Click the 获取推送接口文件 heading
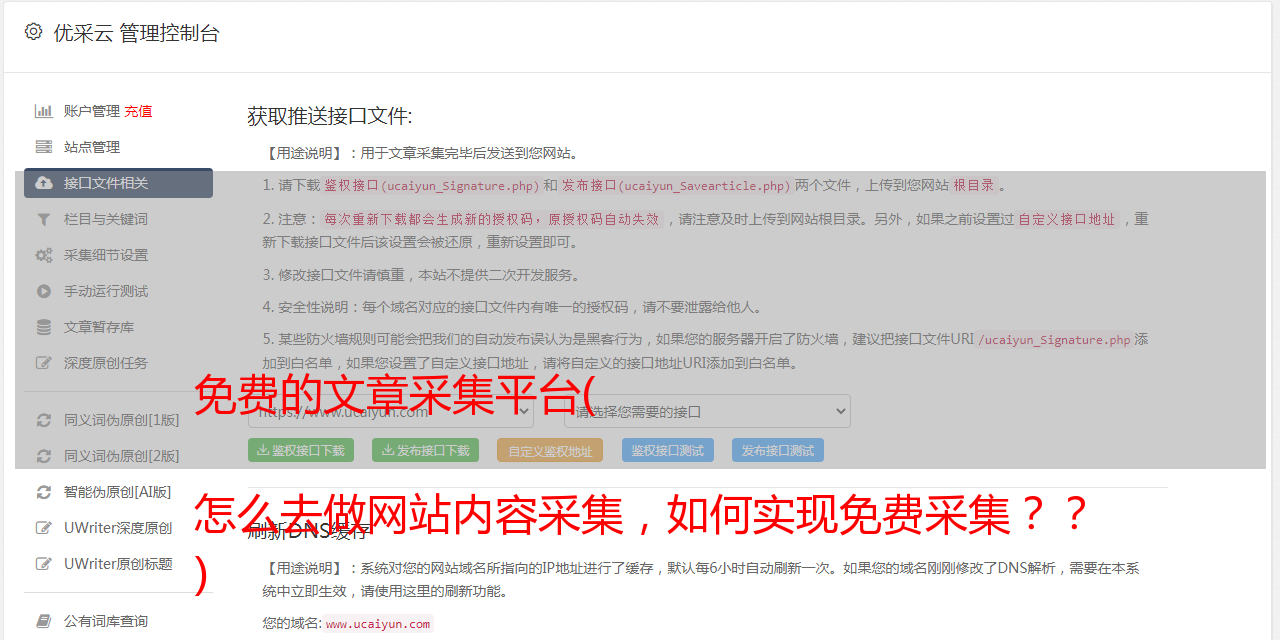The image size is (1280, 640). point(330,116)
